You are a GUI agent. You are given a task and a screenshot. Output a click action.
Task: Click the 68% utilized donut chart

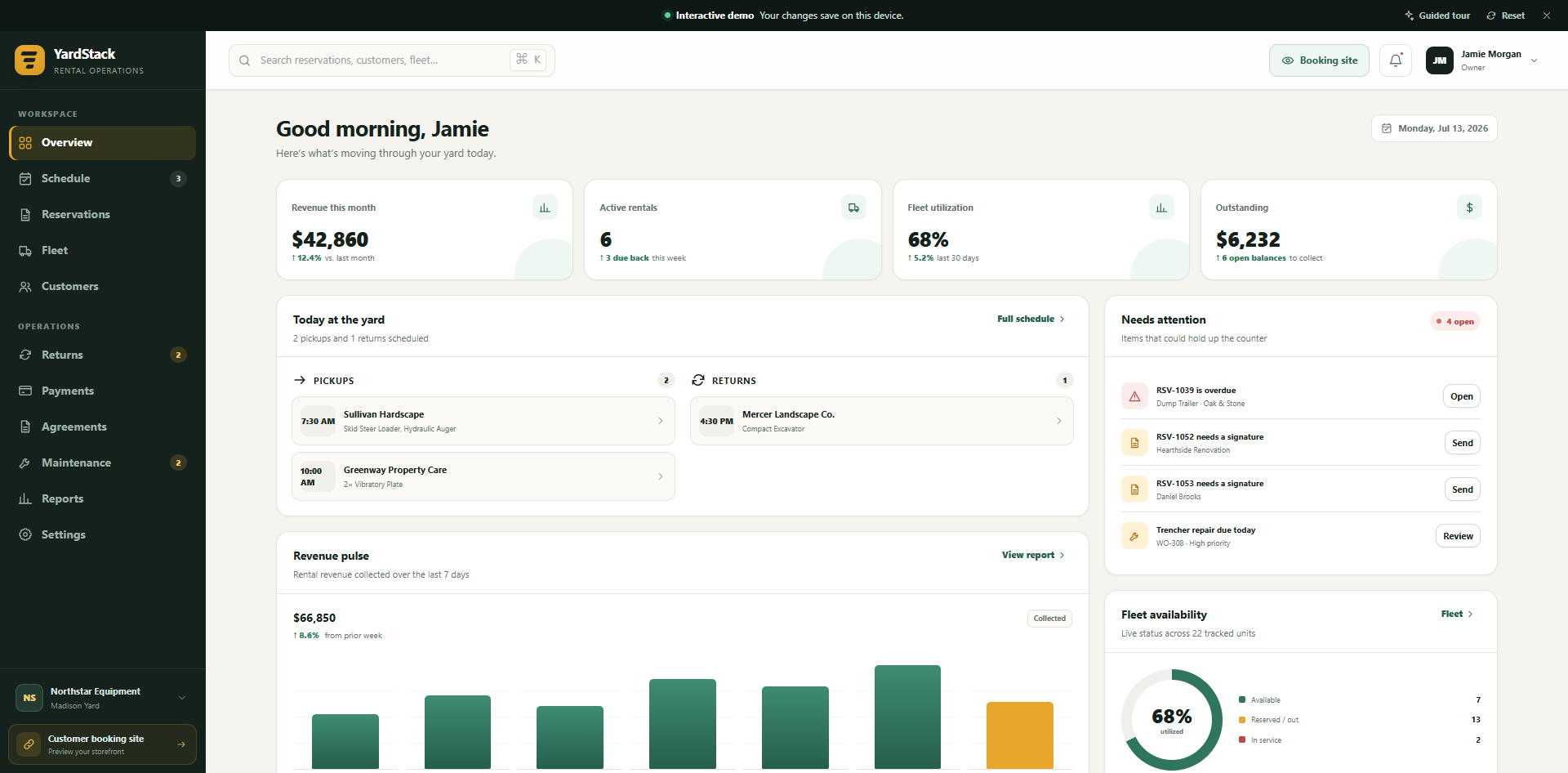pos(1172,720)
